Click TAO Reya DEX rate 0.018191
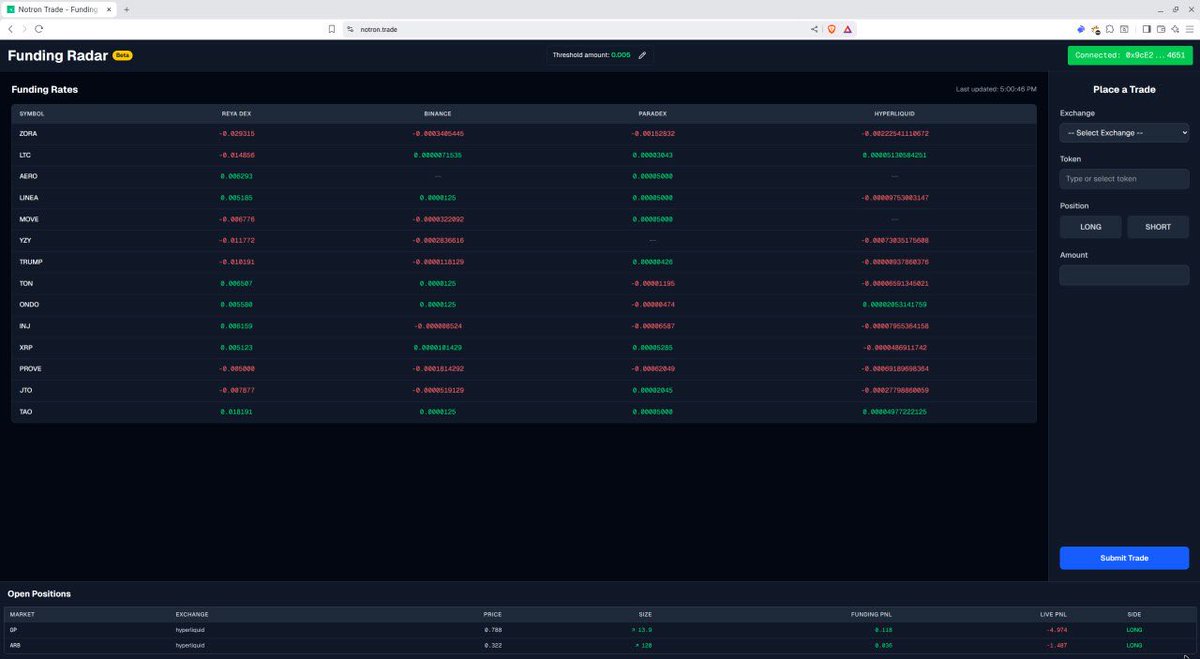Image resolution: width=1200 pixels, height=659 pixels. (x=237, y=412)
